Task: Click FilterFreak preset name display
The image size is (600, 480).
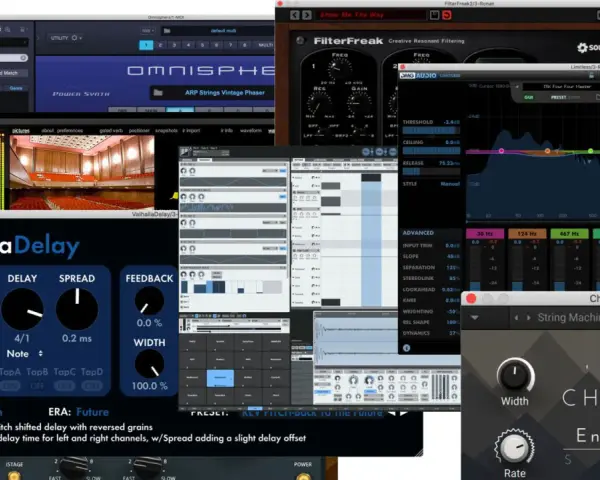Action: pos(371,15)
